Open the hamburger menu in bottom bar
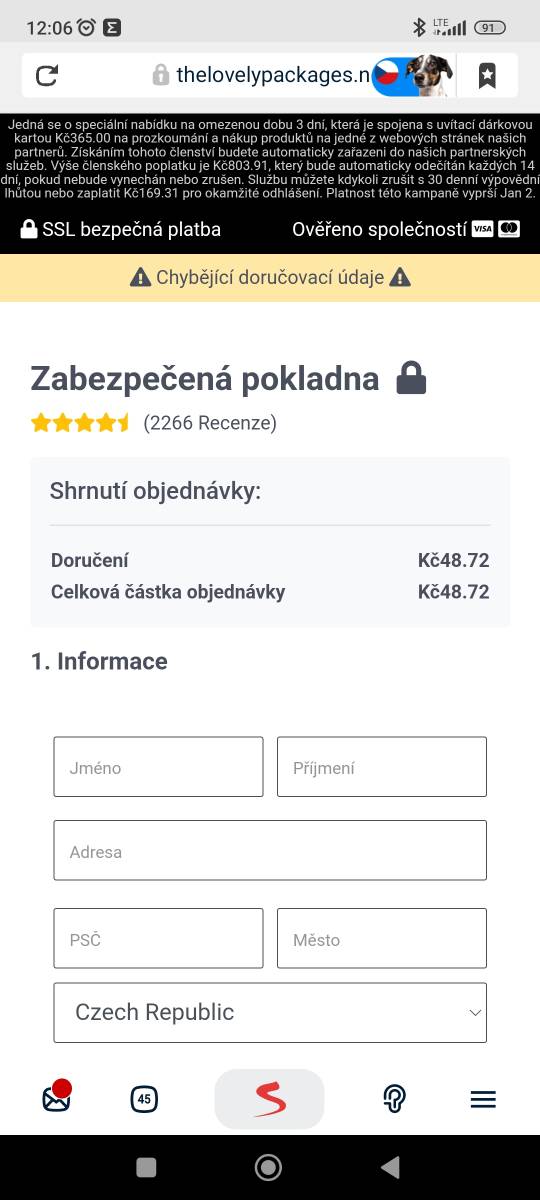Screen dimensions: 540x1200 483,1099
